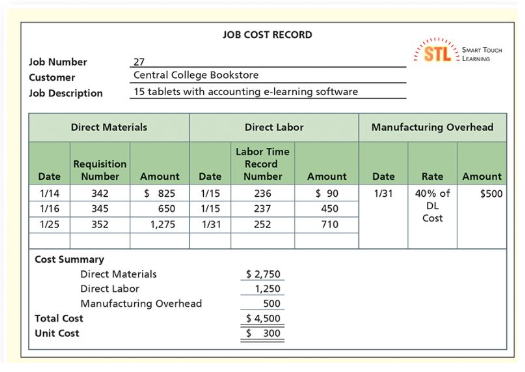Click the Total Cost label

pyautogui.click(x=59, y=318)
